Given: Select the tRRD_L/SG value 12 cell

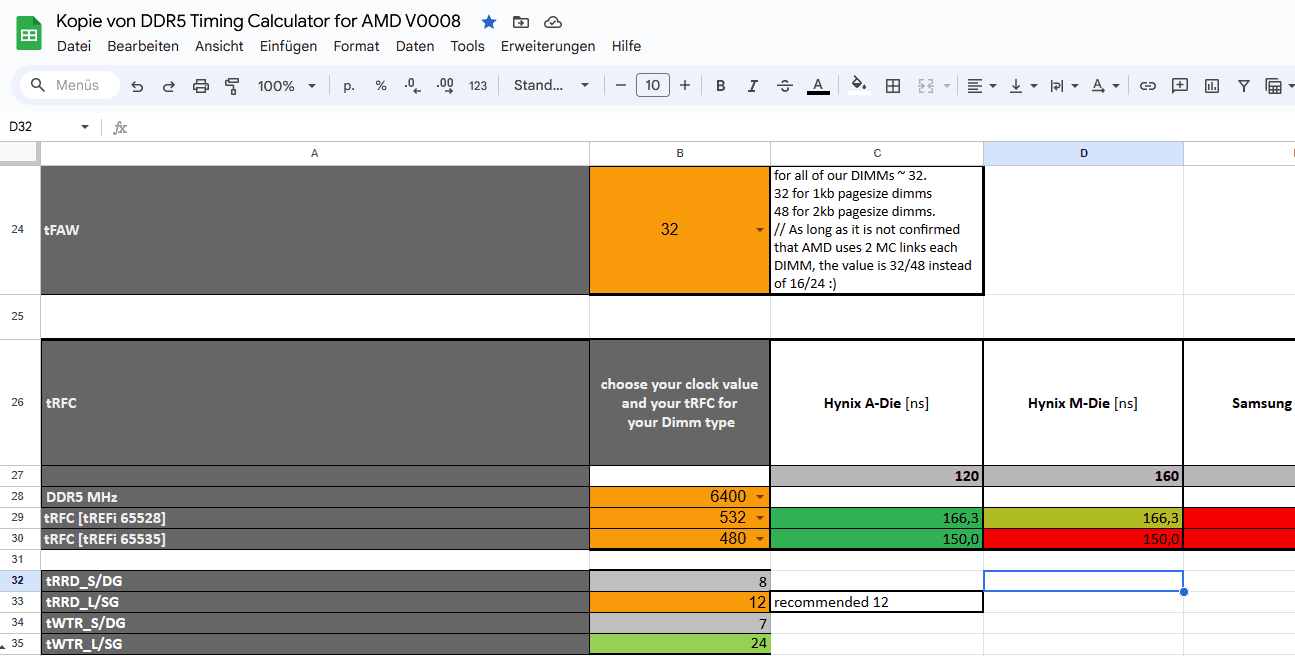Looking at the screenshot, I should click(680, 602).
